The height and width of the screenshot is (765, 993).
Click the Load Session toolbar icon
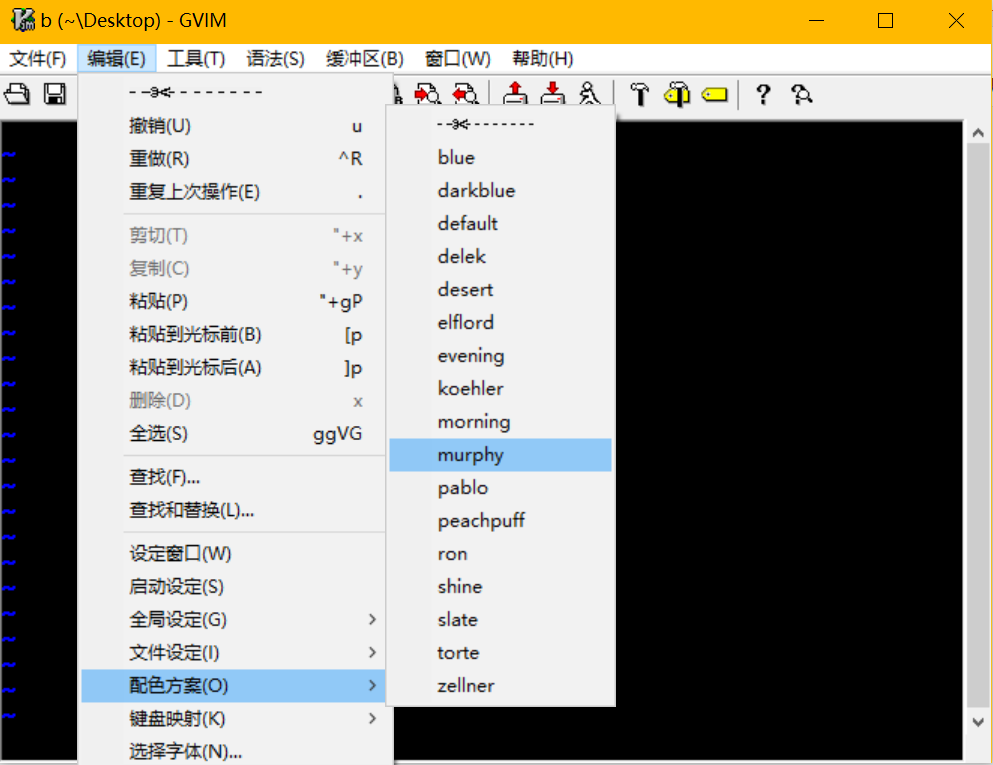514,94
